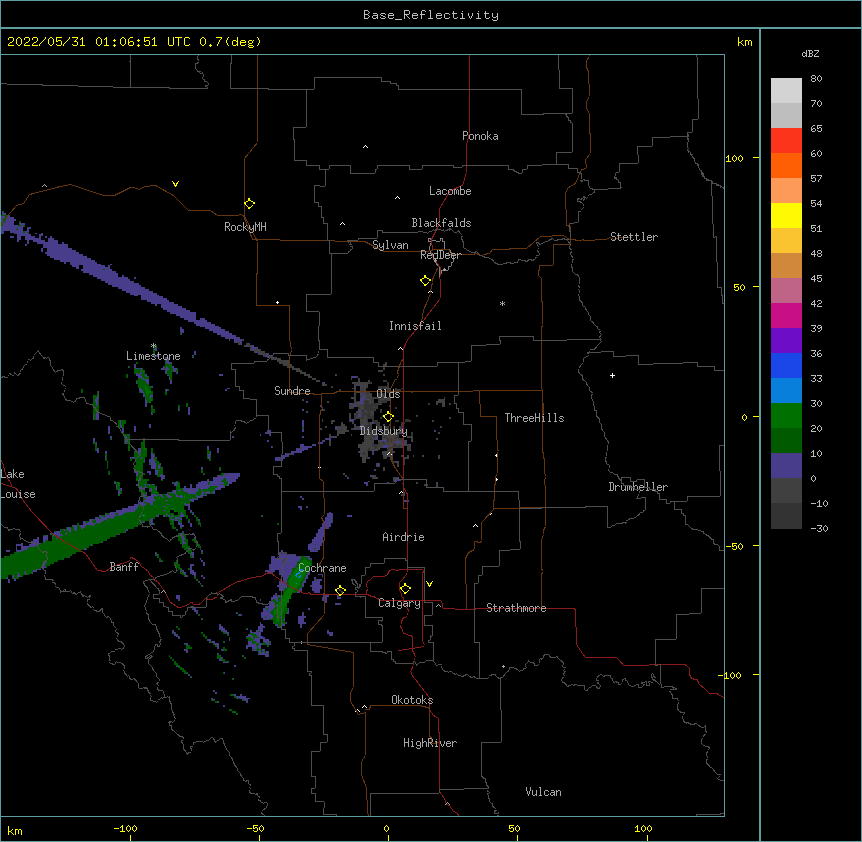Image resolution: width=862 pixels, height=842 pixels.
Task: Click the Sundre label
Action: [292, 391]
